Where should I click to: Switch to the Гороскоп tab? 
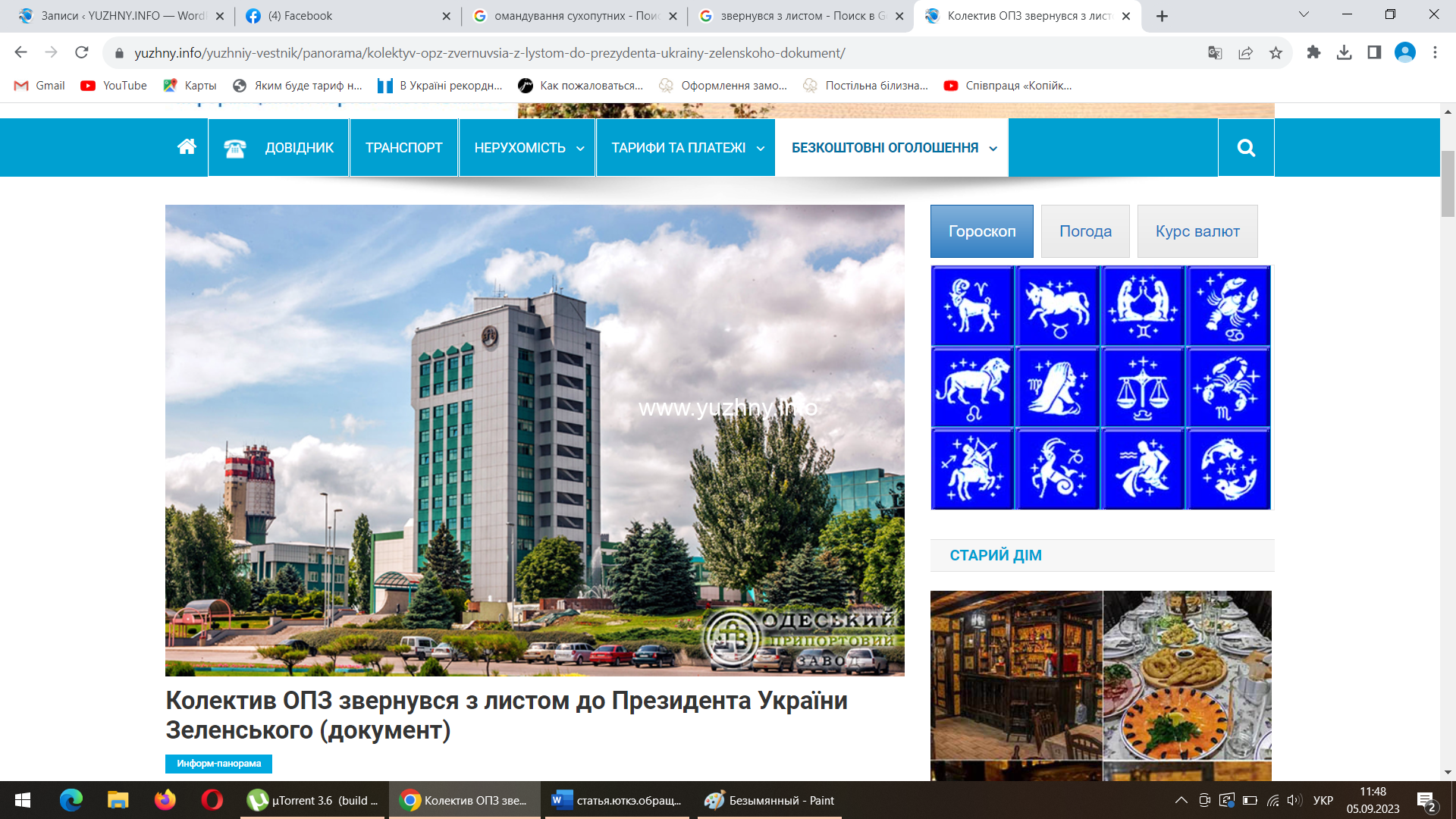(x=982, y=231)
